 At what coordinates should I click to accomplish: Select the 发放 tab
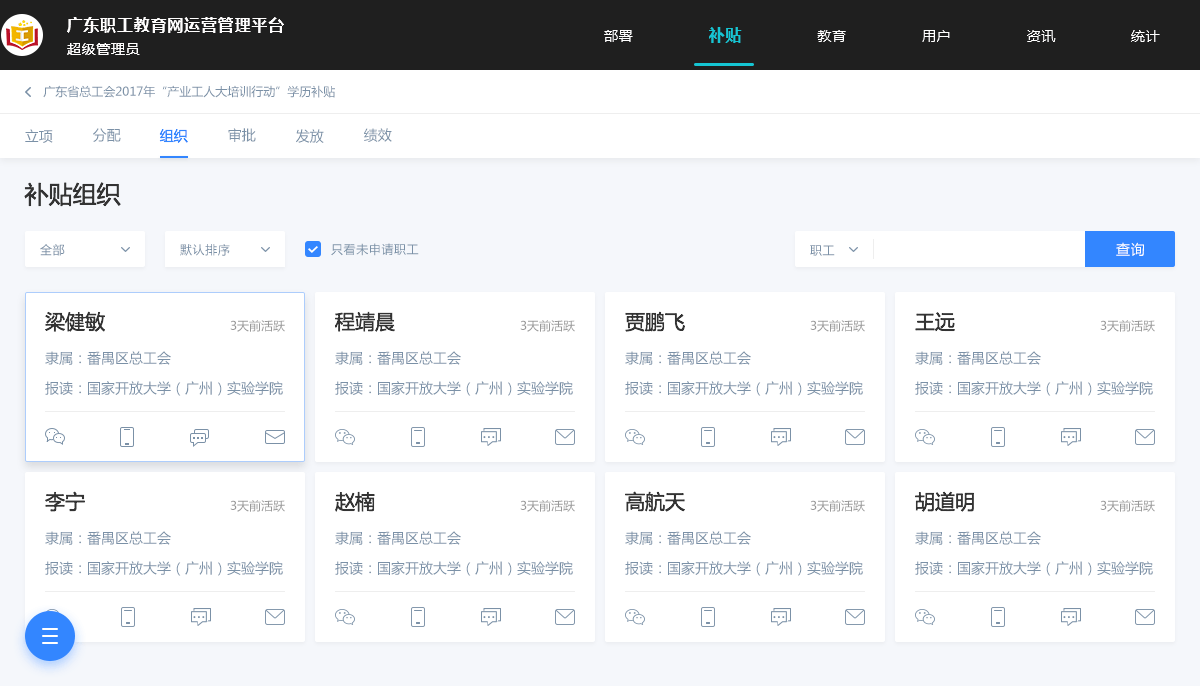pos(309,136)
